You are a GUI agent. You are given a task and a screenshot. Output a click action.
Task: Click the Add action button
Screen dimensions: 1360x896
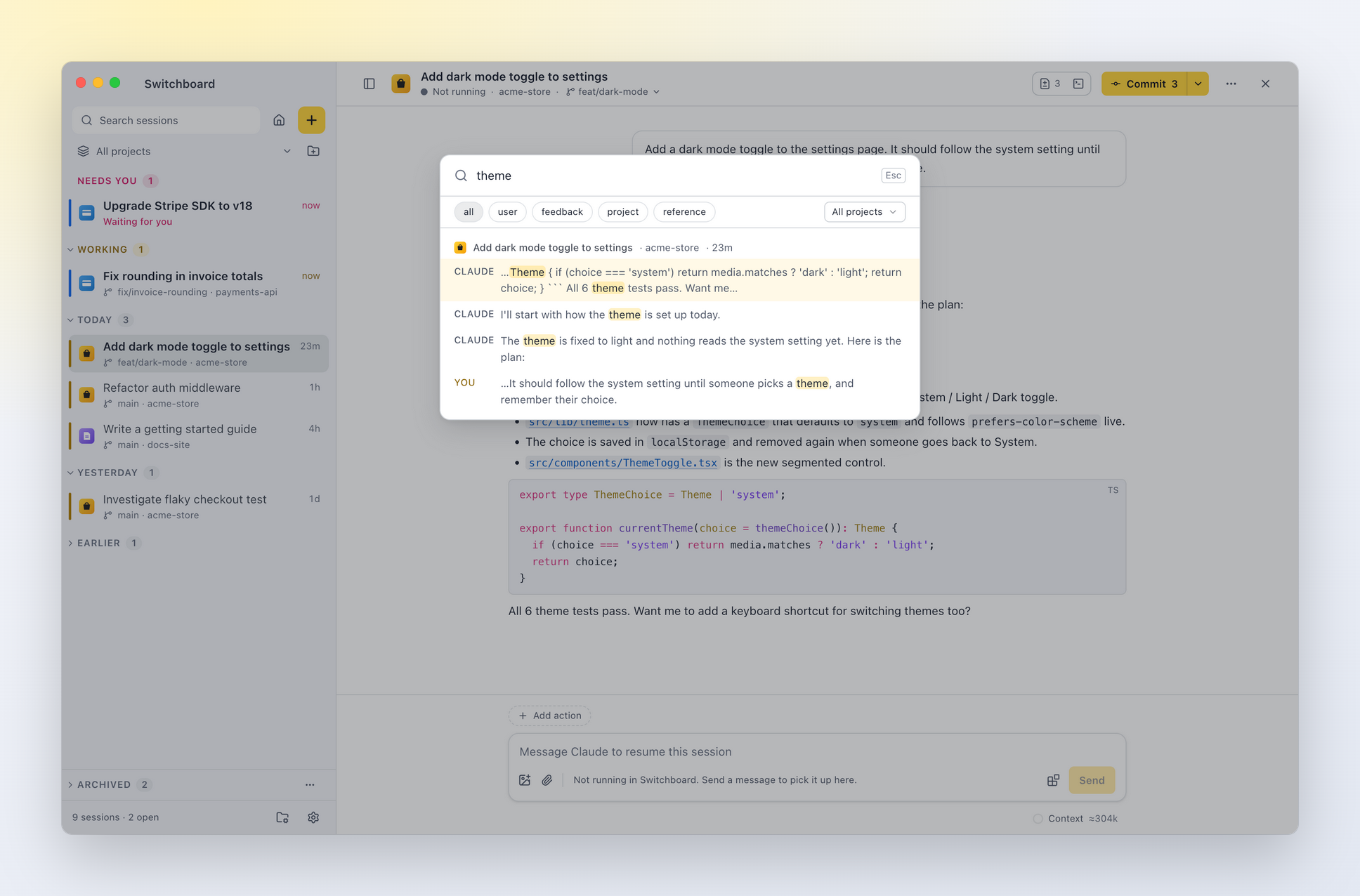click(x=549, y=716)
